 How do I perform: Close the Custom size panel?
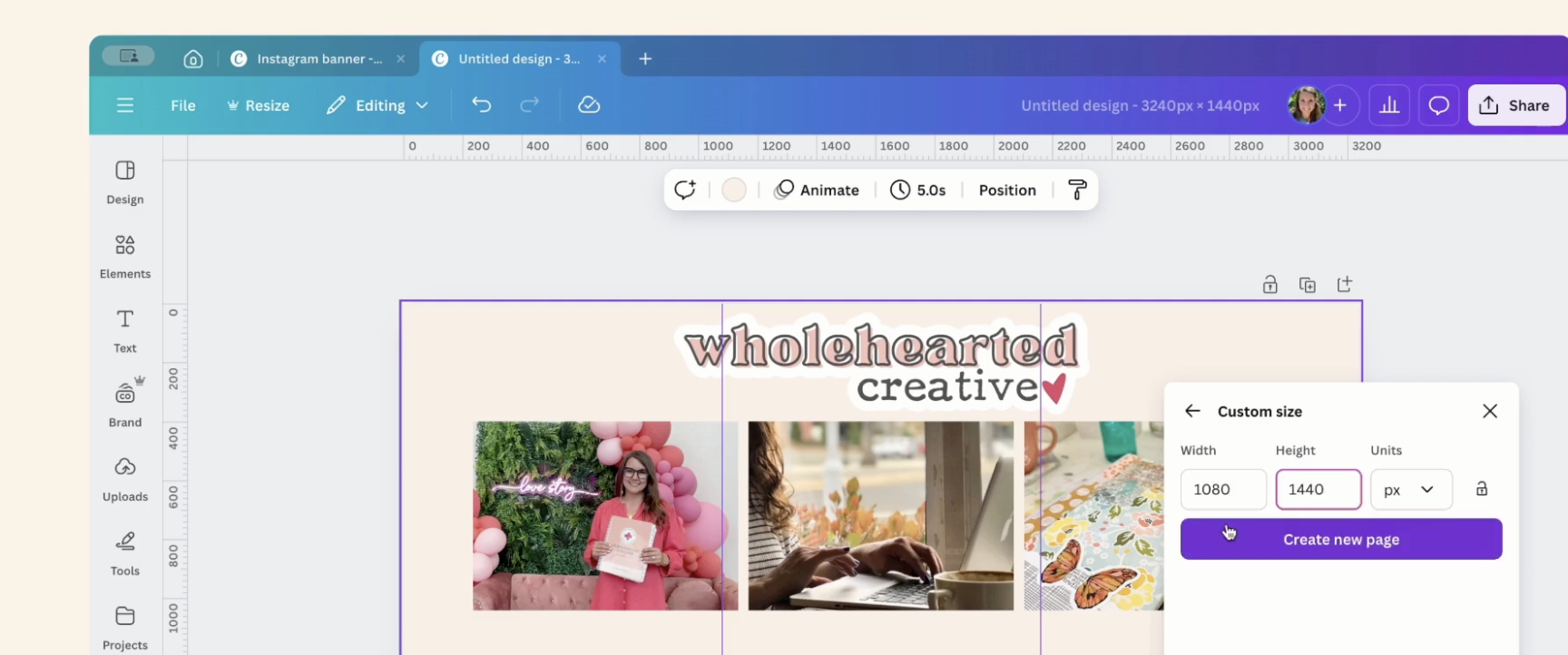click(x=1490, y=411)
